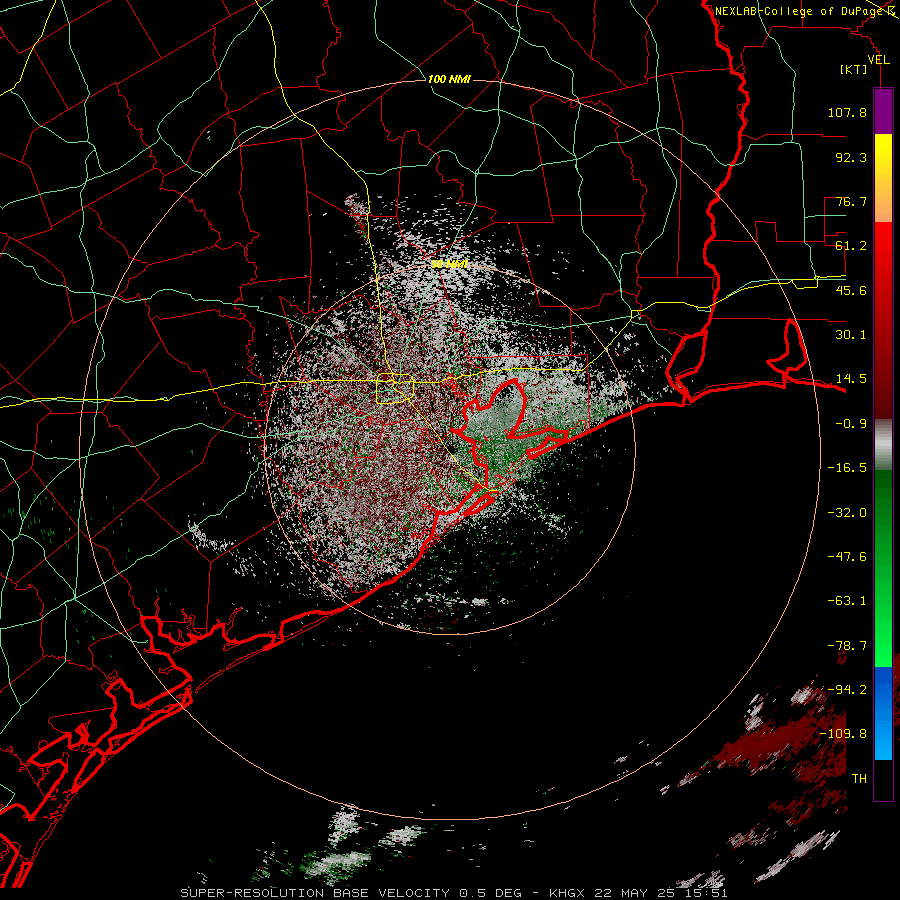Image resolution: width=900 pixels, height=900 pixels.
Task: Click the -47.6 velocity scale value
Action: click(x=847, y=557)
